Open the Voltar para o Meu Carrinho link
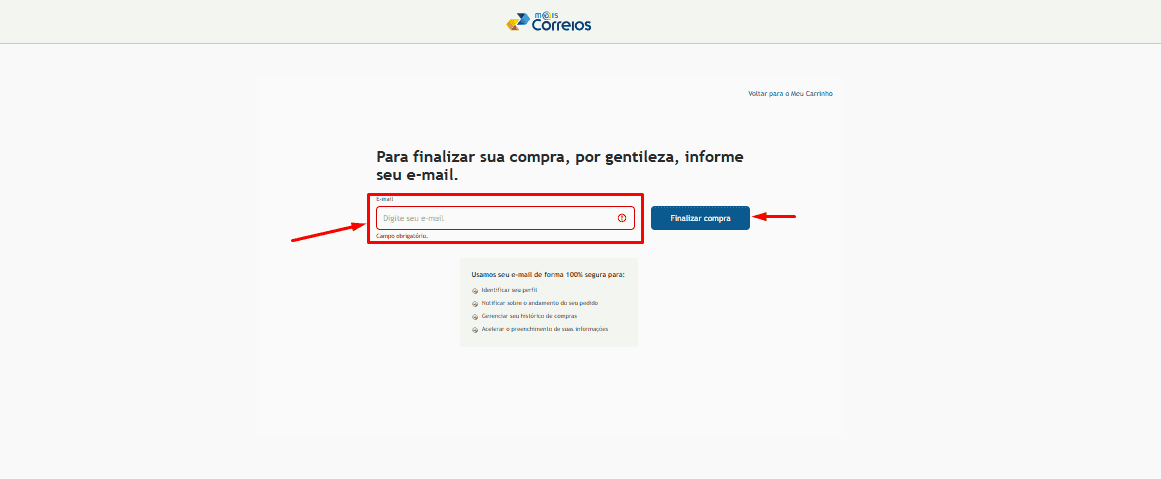 tap(790, 93)
